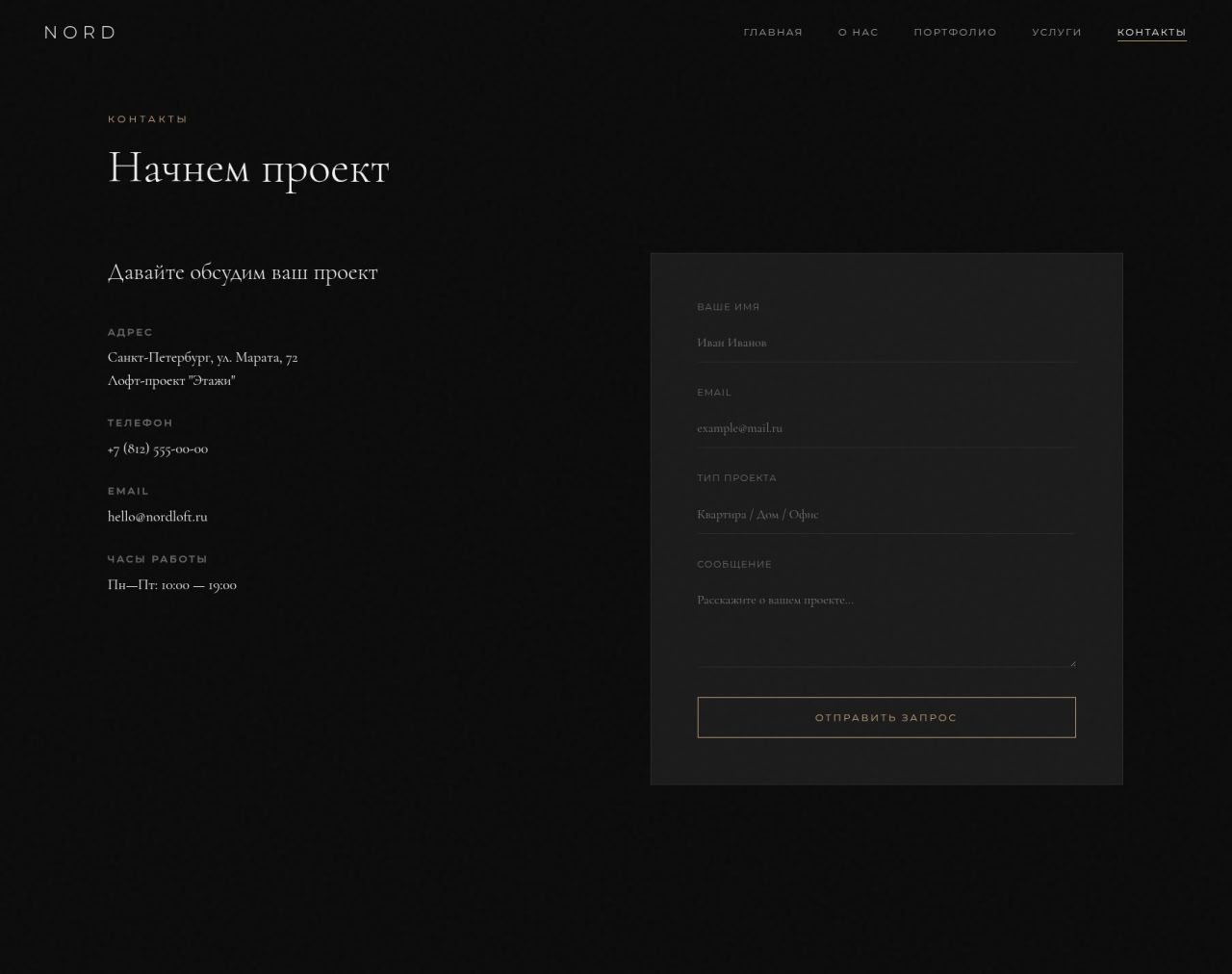Click into the Сообщение text area
The height and width of the screenshot is (974, 1232).
(x=885, y=626)
